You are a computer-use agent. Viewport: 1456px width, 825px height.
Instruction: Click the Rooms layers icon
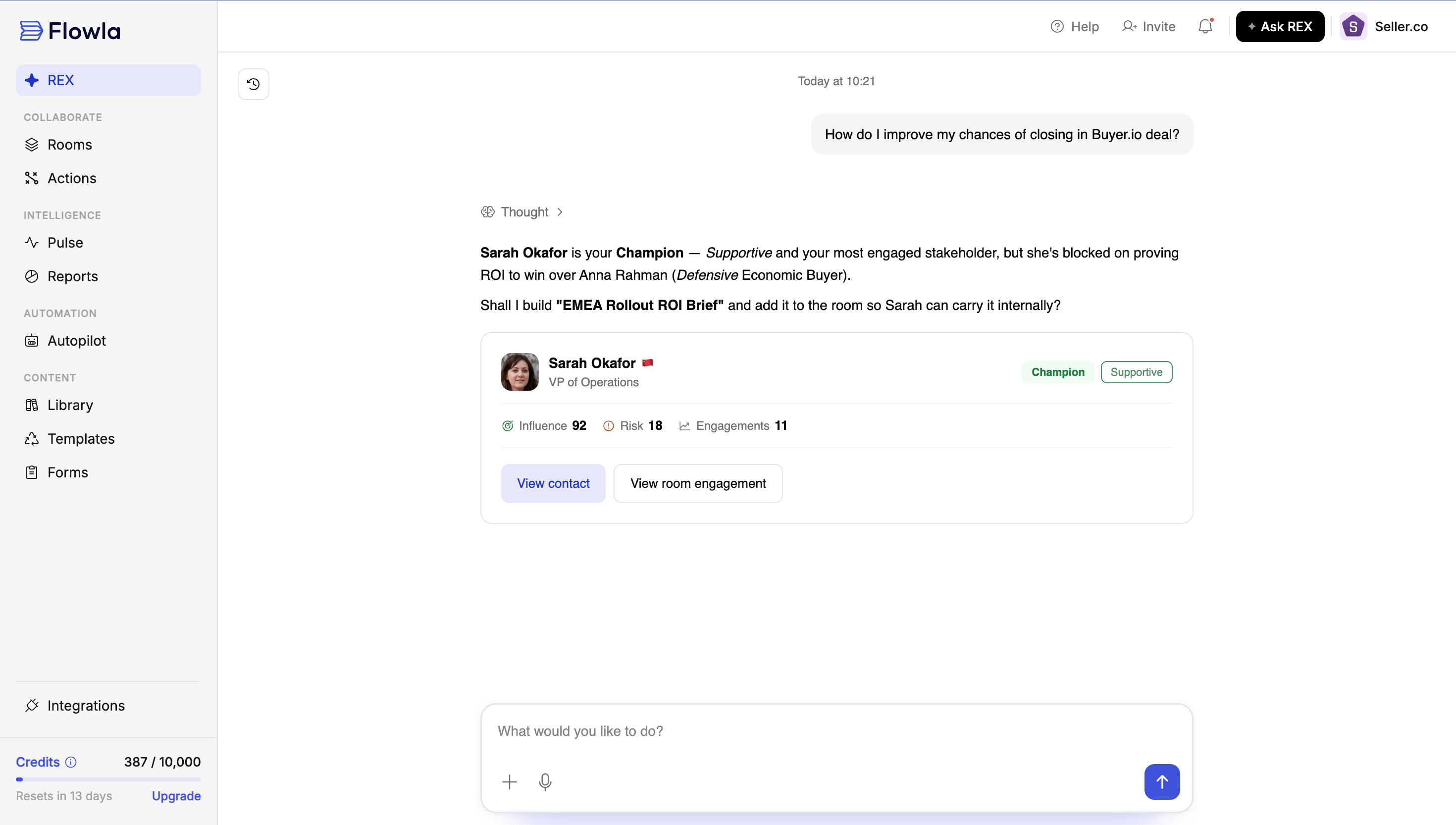click(x=32, y=145)
